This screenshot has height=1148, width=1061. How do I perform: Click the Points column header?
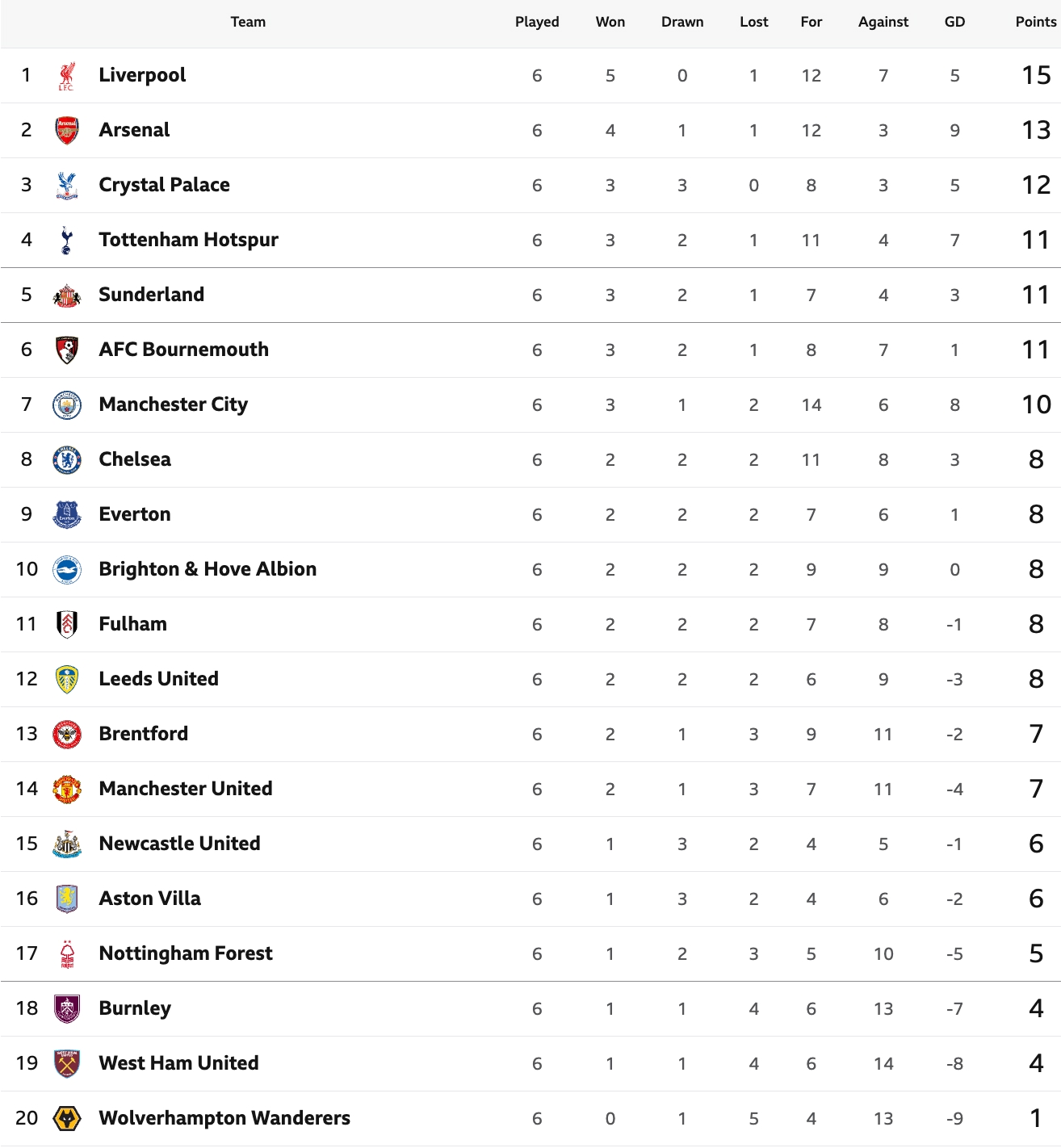click(x=1035, y=23)
